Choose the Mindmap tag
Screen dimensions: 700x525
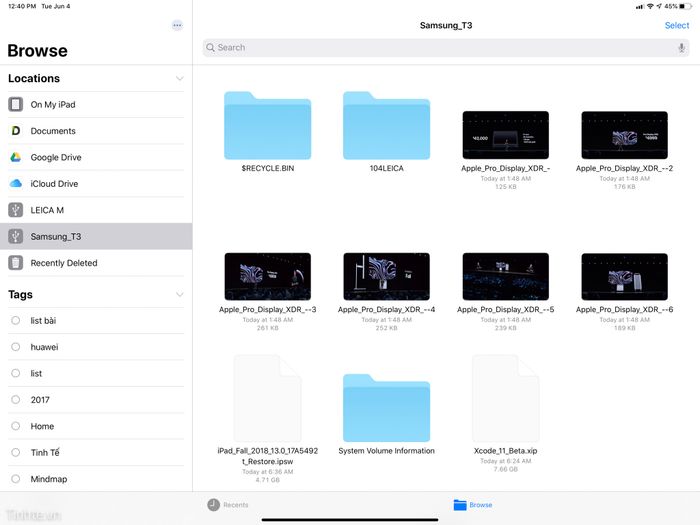(48, 479)
